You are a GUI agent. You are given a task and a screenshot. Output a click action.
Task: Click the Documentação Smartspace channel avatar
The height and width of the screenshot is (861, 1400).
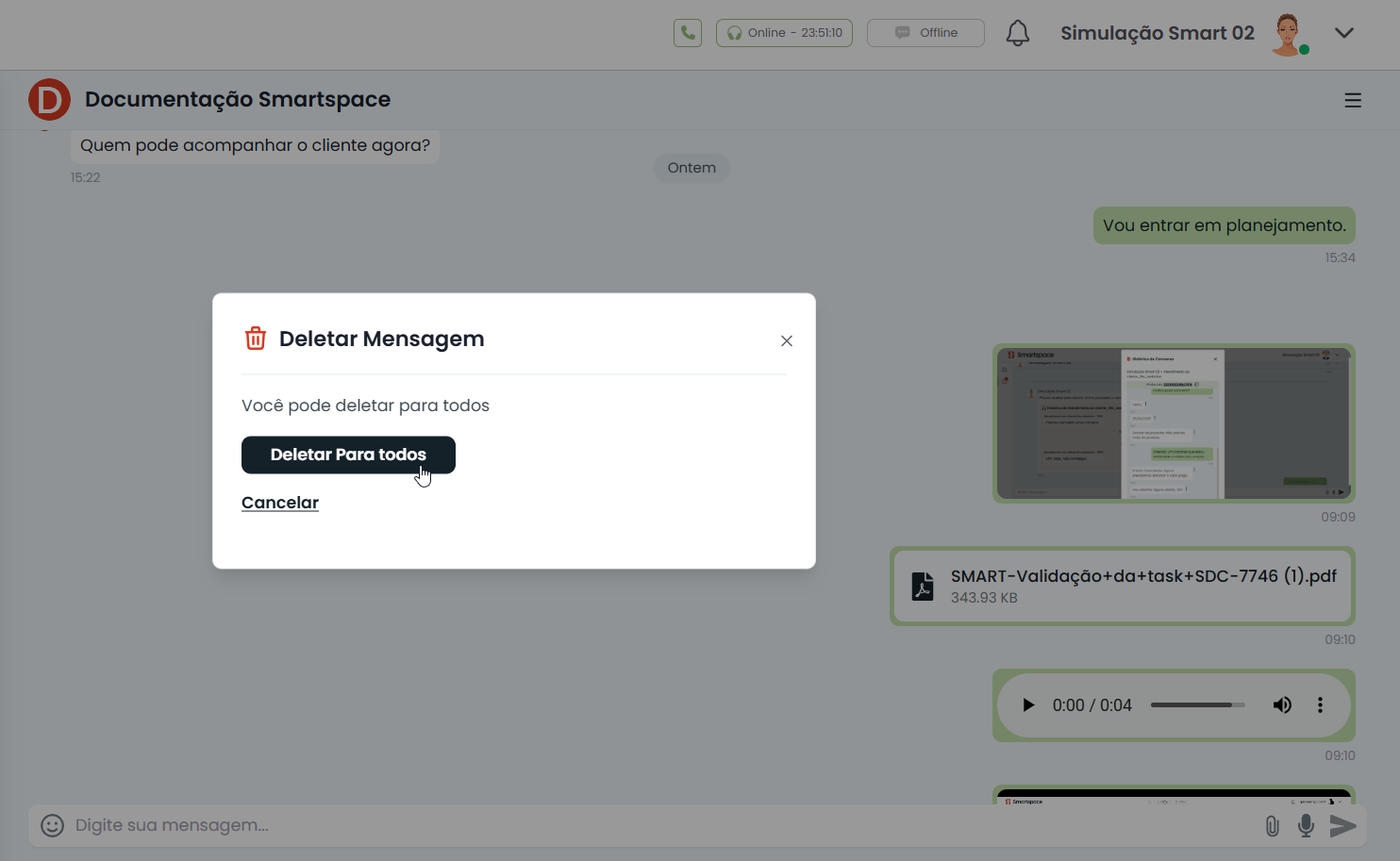tap(49, 100)
